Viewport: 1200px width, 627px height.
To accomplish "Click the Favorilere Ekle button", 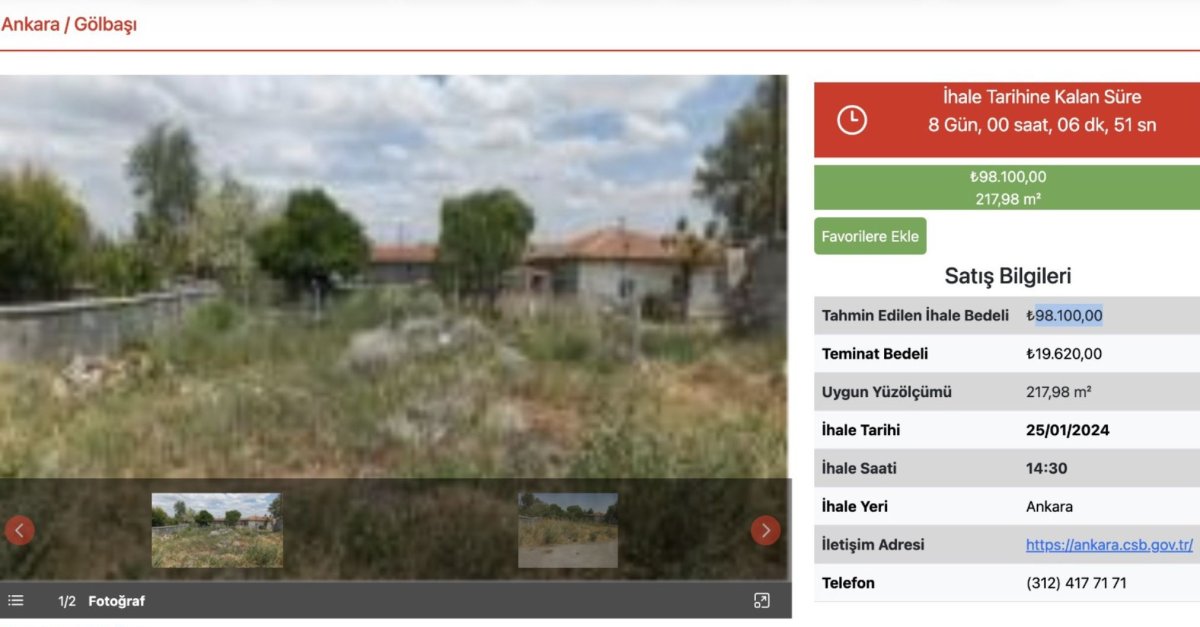I will (x=870, y=236).
